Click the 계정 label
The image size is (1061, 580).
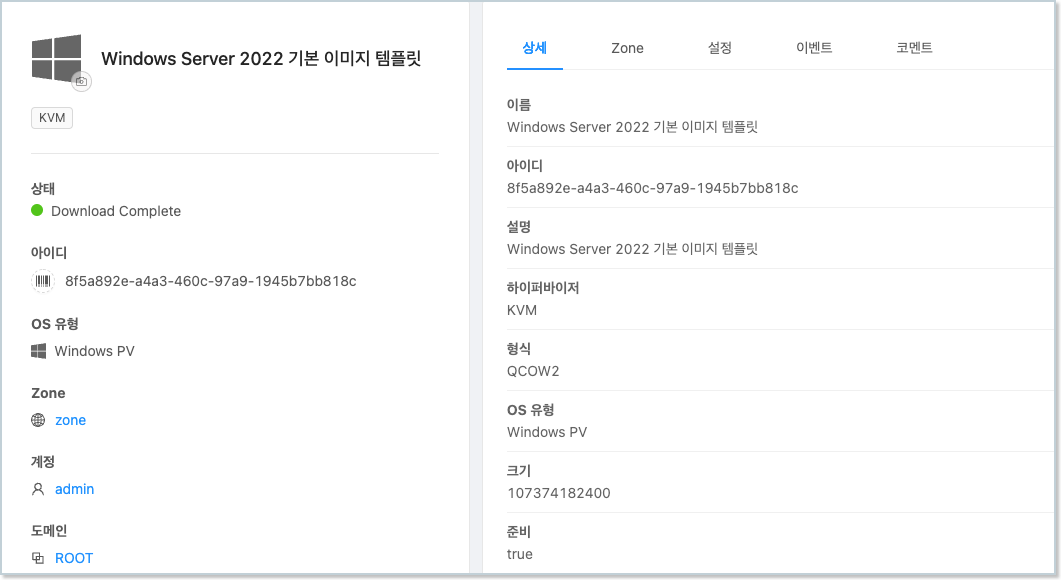[43, 462]
